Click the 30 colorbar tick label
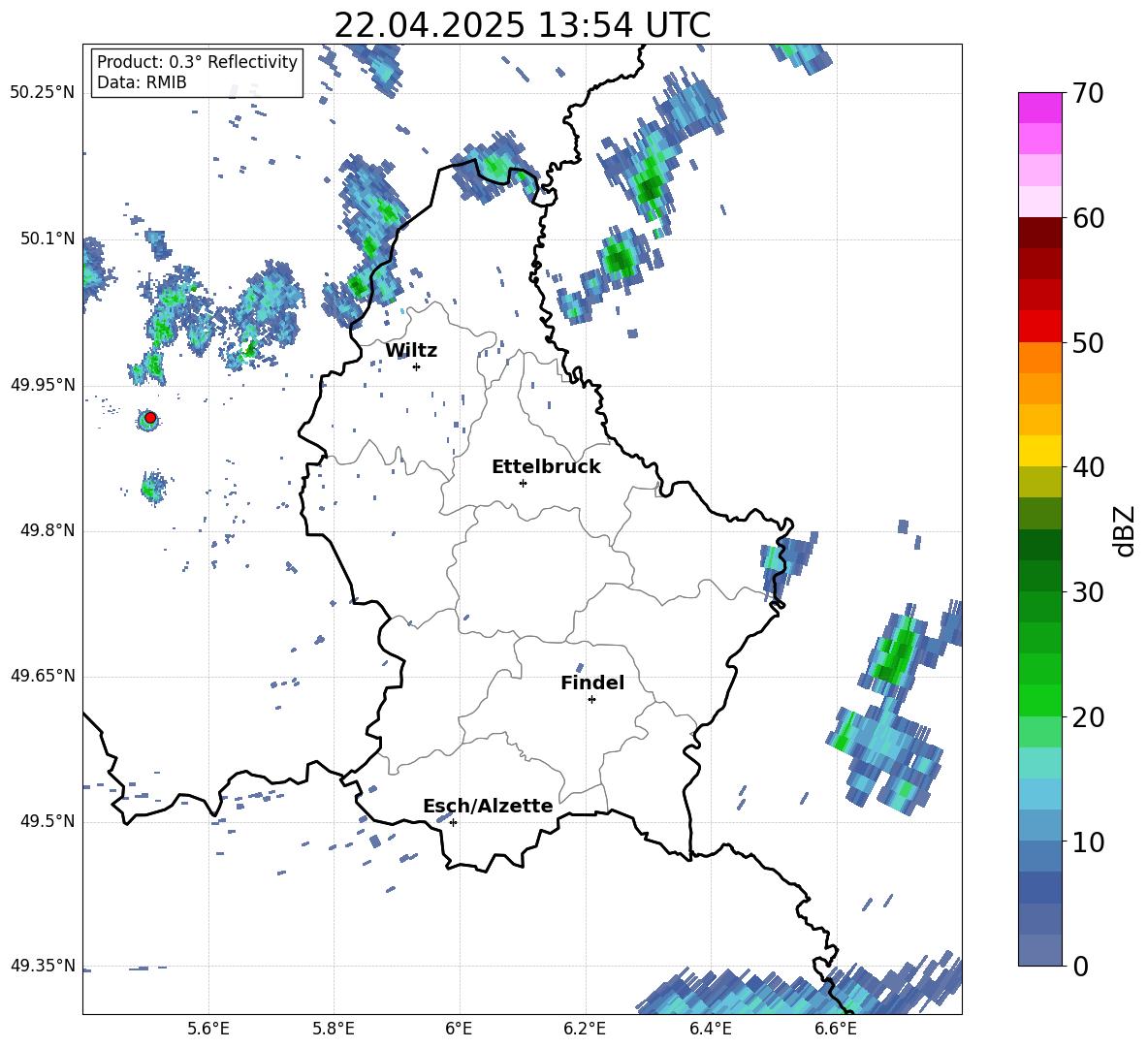Viewport: 1148px width, 1048px height. 1088,592
